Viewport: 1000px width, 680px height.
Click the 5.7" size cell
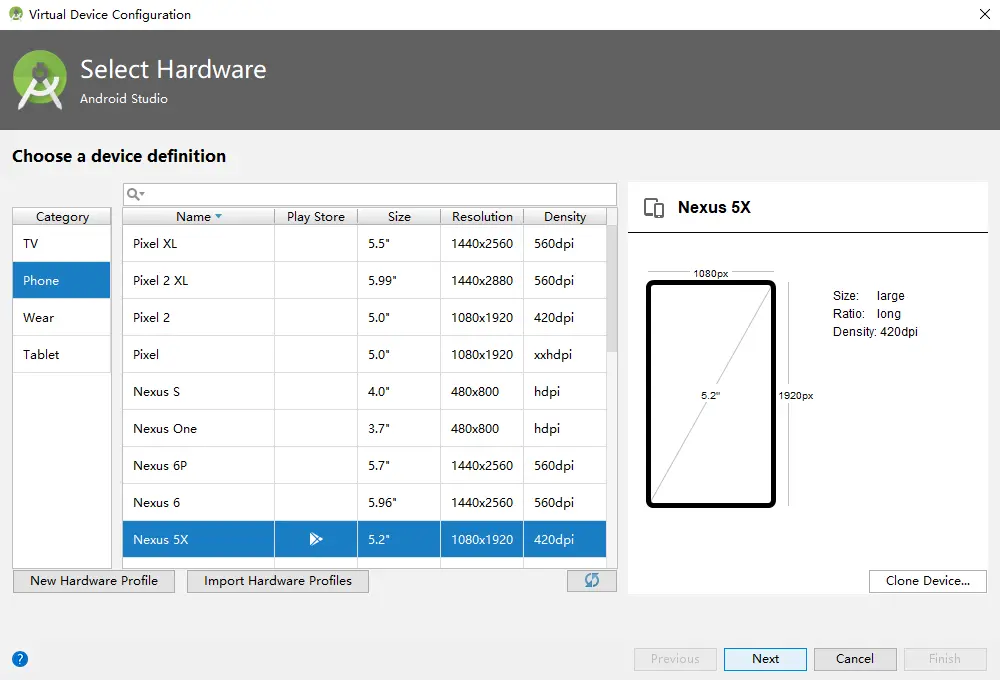click(399, 466)
